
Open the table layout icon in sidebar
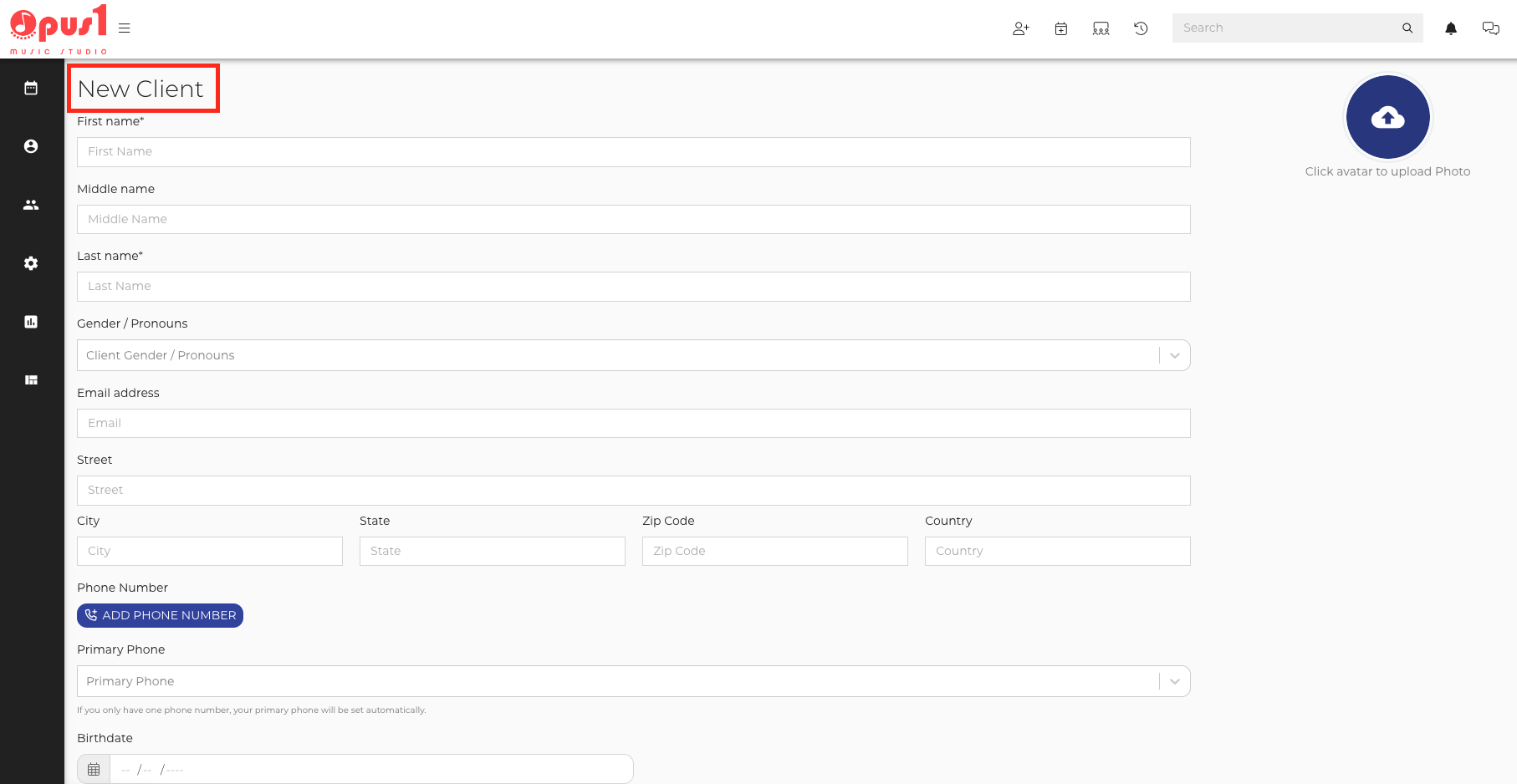[31, 380]
